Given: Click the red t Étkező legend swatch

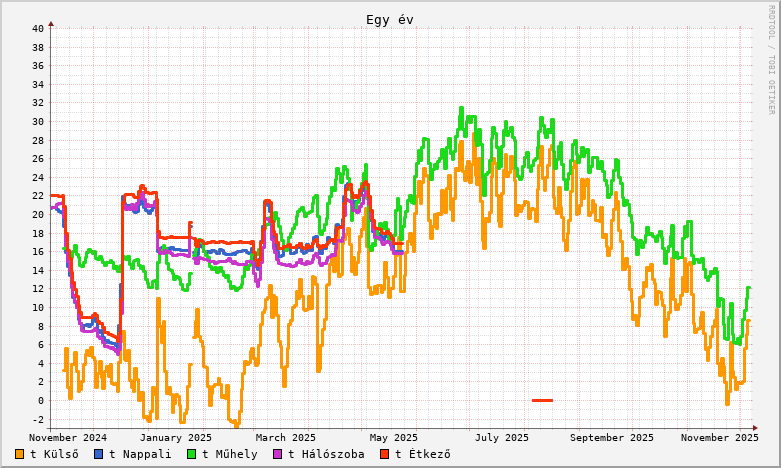Looking at the screenshot, I should click(385, 454).
